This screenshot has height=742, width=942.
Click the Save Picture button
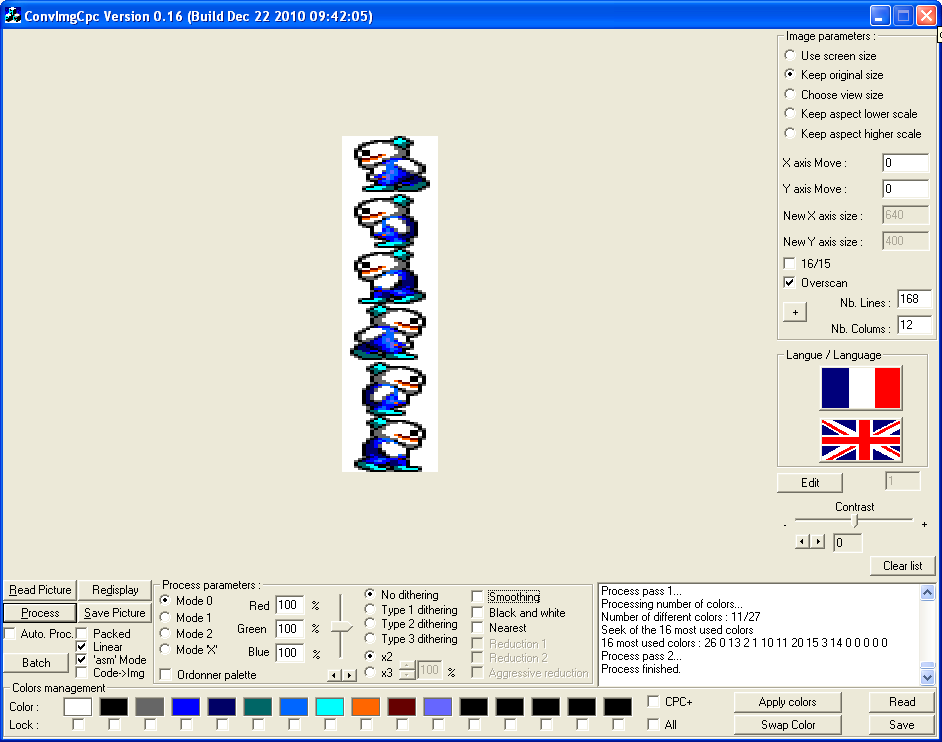pyautogui.click(x=115, y=613)
